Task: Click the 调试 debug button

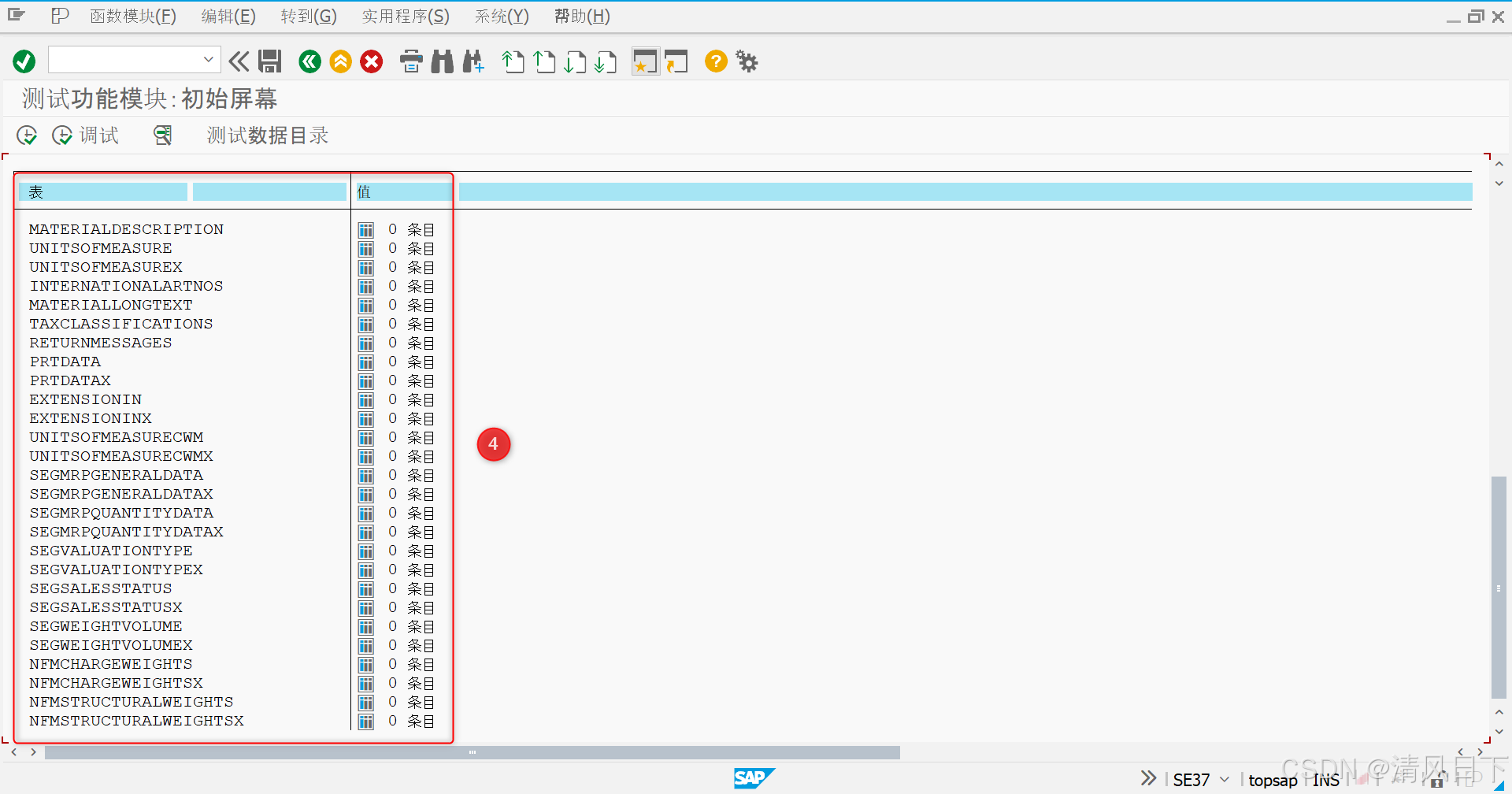Action: 87,135
